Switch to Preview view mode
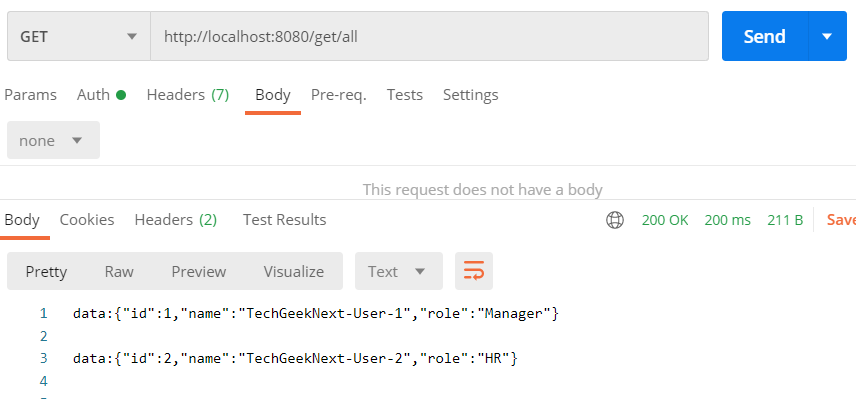The height and width of the screenshot is (399, 856). (x=199, y=271)
